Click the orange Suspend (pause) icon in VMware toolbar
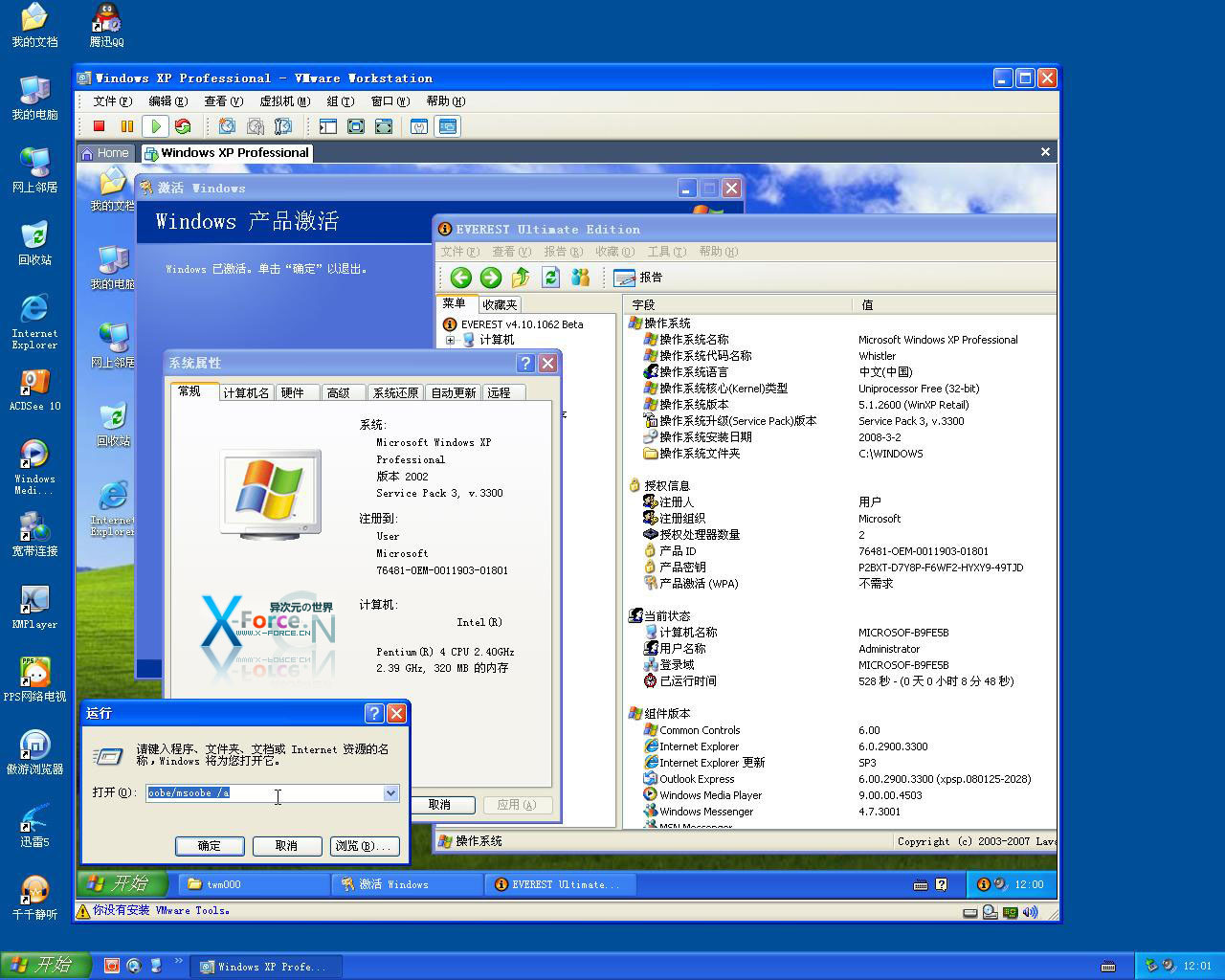The image size is (1225, 980). coord(126,126)
